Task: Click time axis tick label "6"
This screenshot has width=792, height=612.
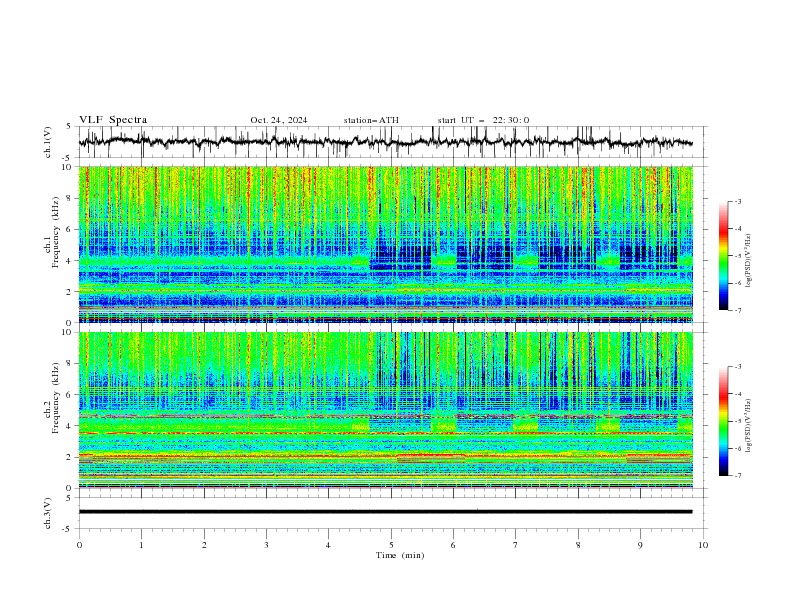Action: 453,545
